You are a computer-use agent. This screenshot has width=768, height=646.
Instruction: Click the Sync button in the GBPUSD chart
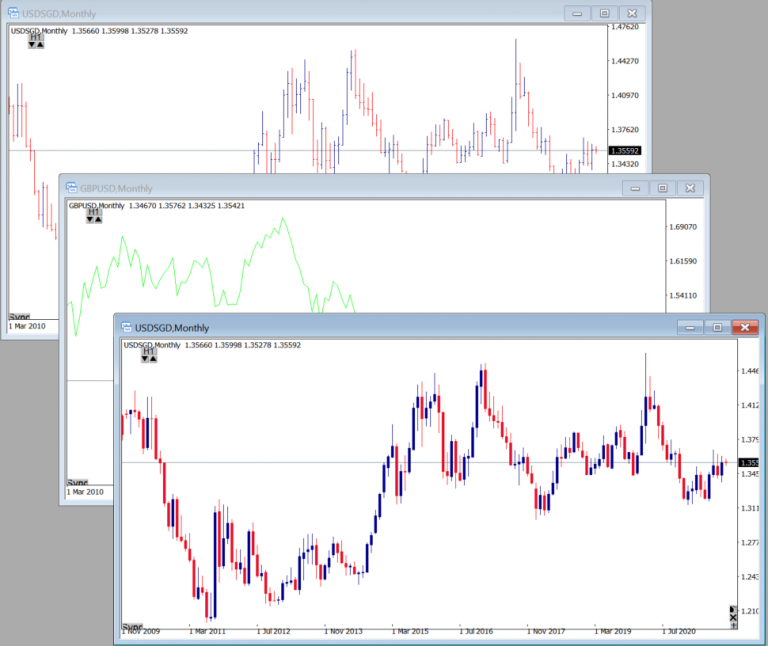tap(77, 482)
